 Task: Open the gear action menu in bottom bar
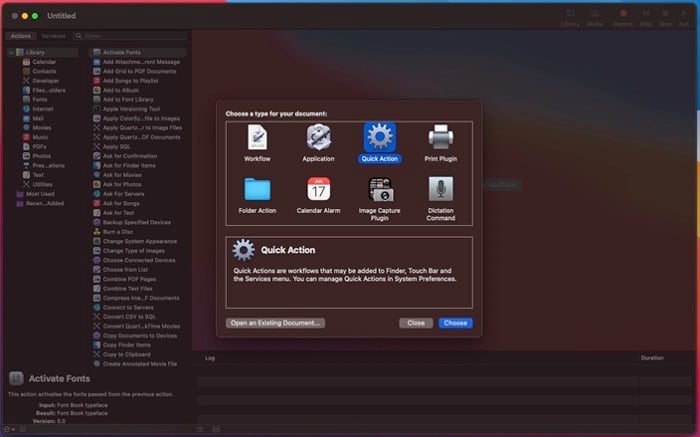click(9, 429)
